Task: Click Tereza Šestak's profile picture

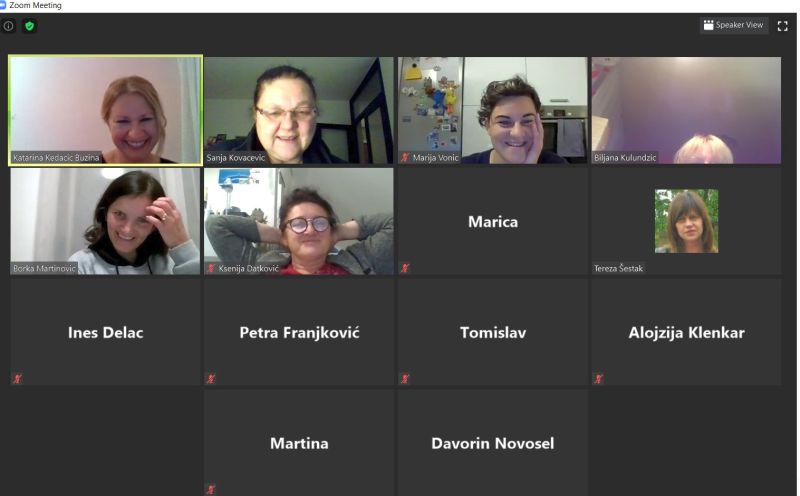Action: [x=686, y=221]
